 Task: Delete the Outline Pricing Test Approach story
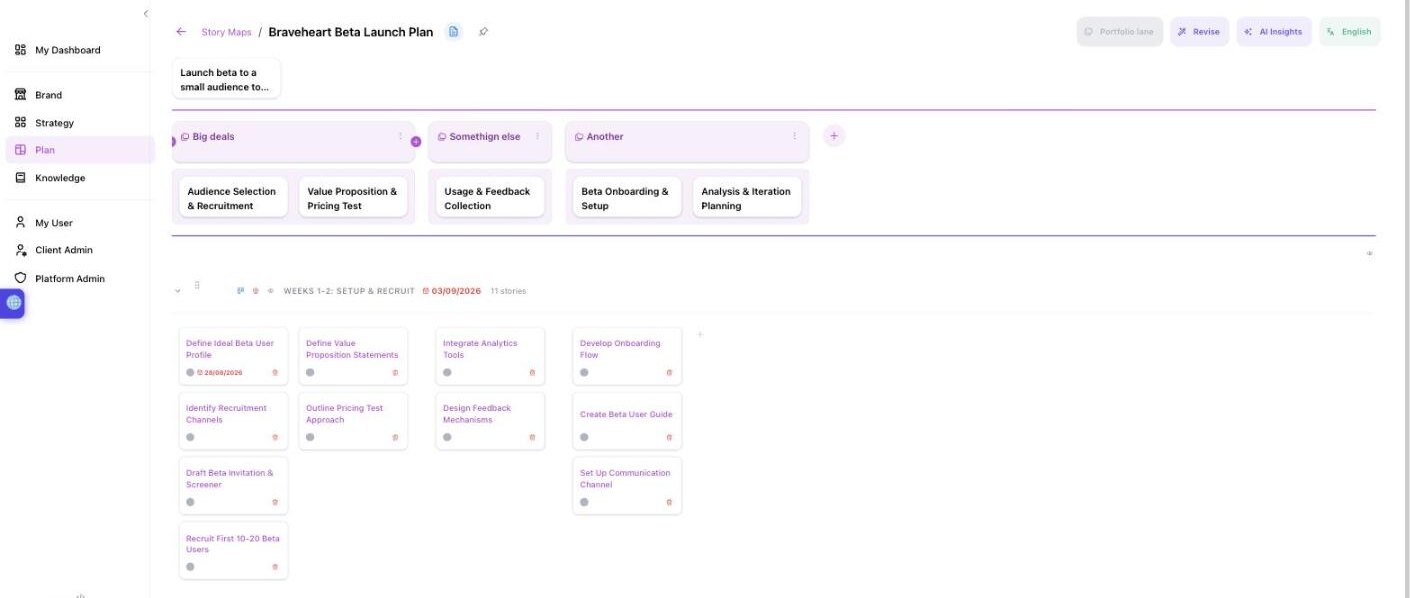click(x=395, y=437)
